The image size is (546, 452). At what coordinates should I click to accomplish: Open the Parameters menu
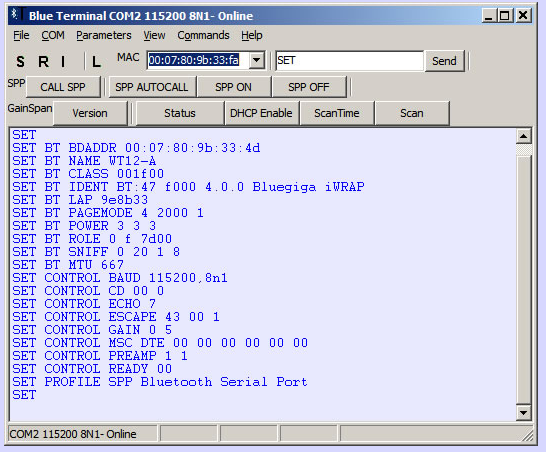pyautogui.click(x=104, y=35)
